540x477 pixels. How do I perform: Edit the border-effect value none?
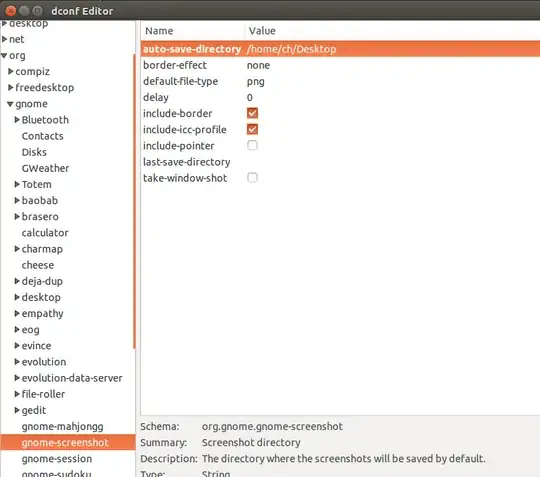(258, 65)
